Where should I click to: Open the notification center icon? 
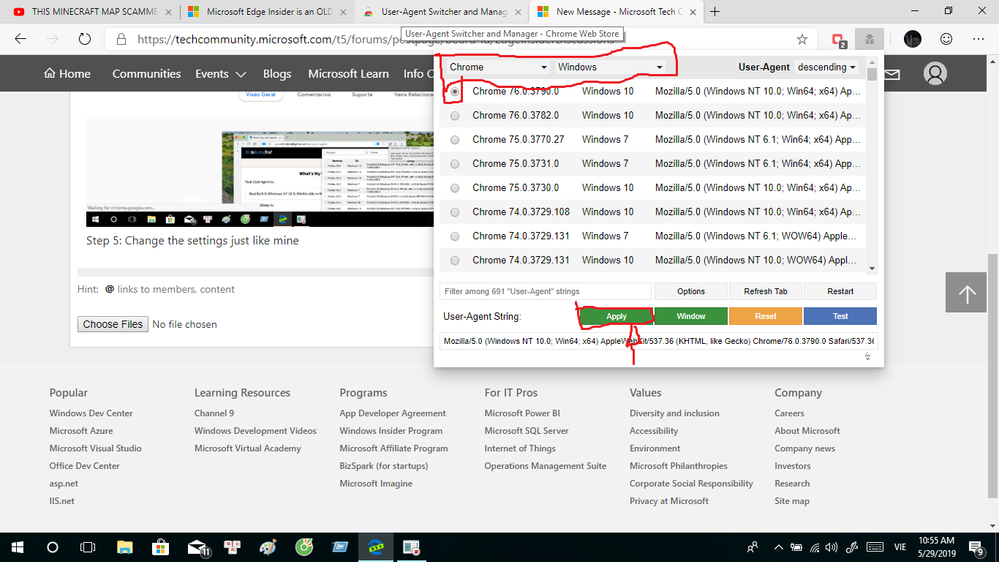pyautogui.click(x=977, y=548)
